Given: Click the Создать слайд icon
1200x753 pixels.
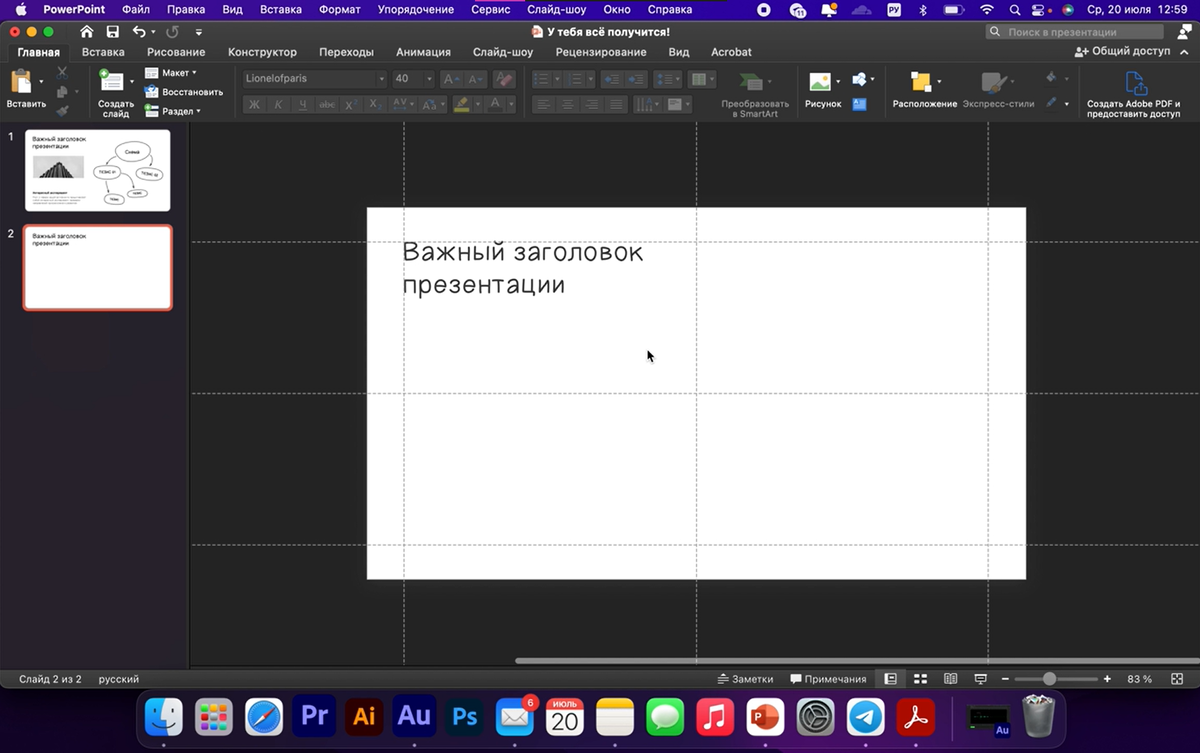Looking at the screenshot, I should coord(112,83).
